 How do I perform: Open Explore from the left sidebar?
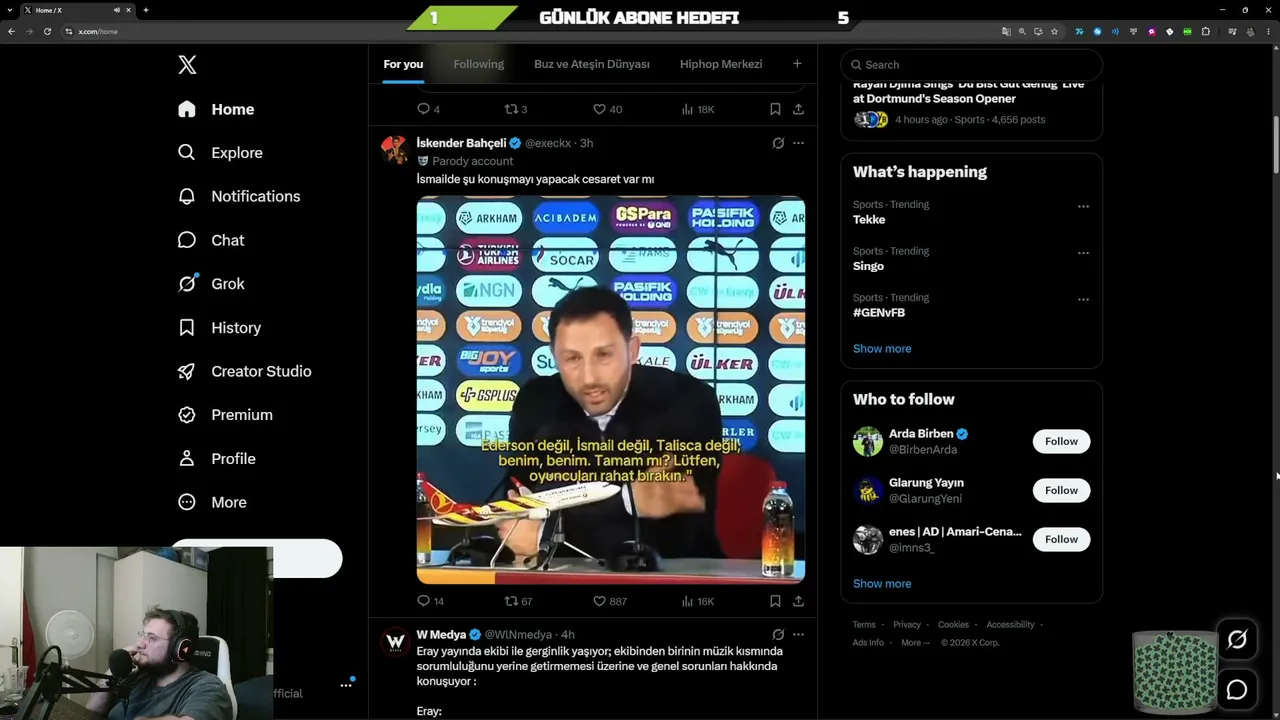(220, 153)
